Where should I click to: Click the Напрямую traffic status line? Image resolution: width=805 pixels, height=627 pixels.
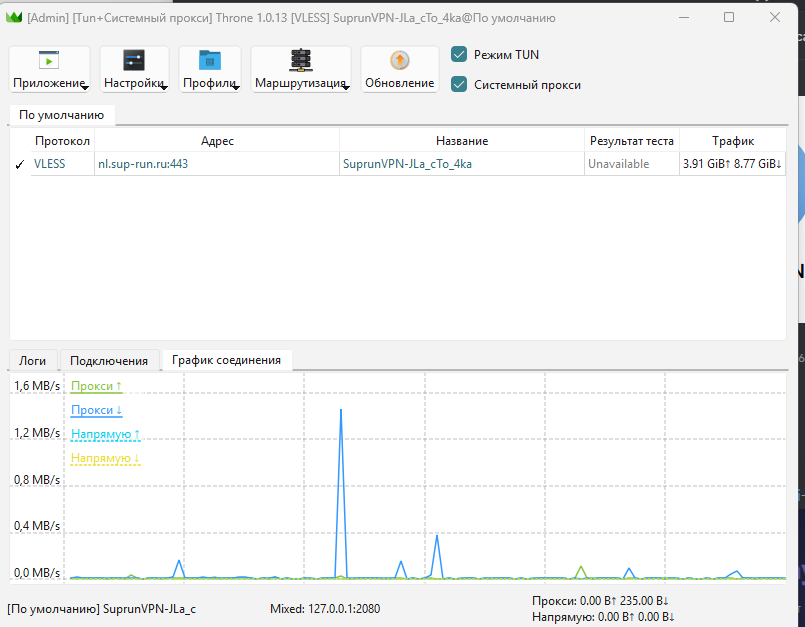pos(603,617)
